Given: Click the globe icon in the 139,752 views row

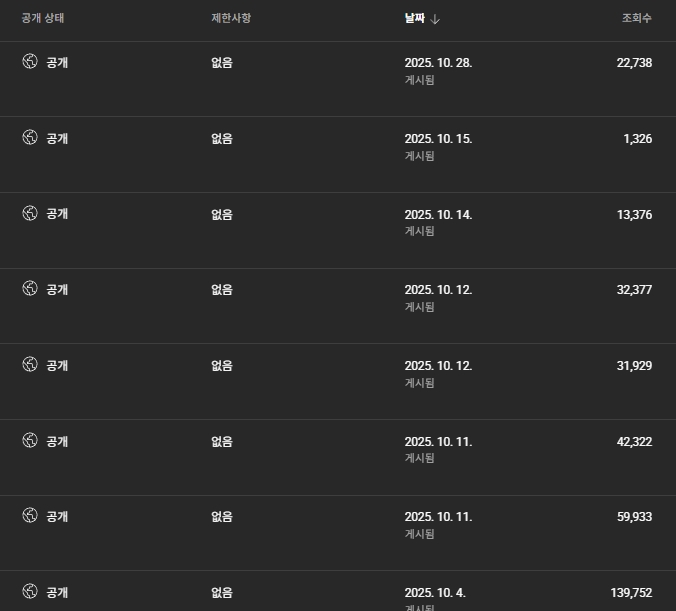Looking at the screenshot, I should click(x=30, y=592).
